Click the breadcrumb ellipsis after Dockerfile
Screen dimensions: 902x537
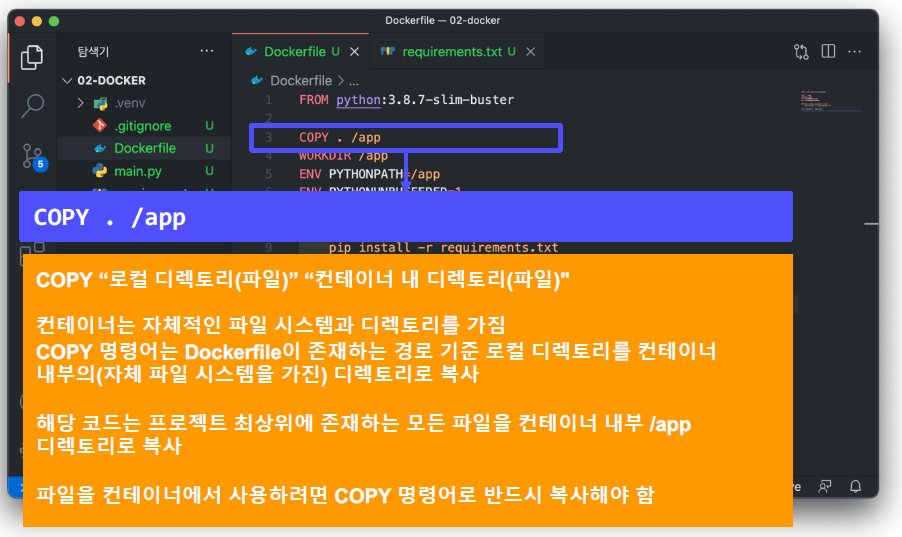[x=354, y=81]
